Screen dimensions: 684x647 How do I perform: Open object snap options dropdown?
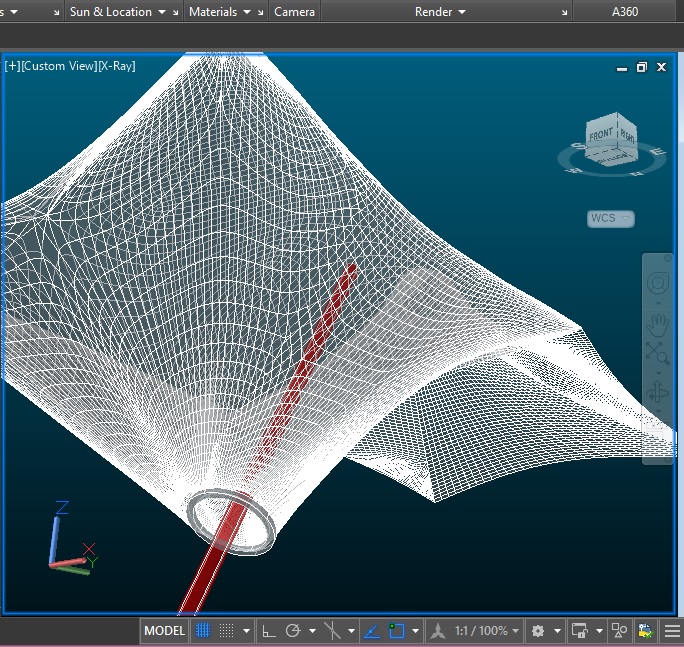[415, 631]
